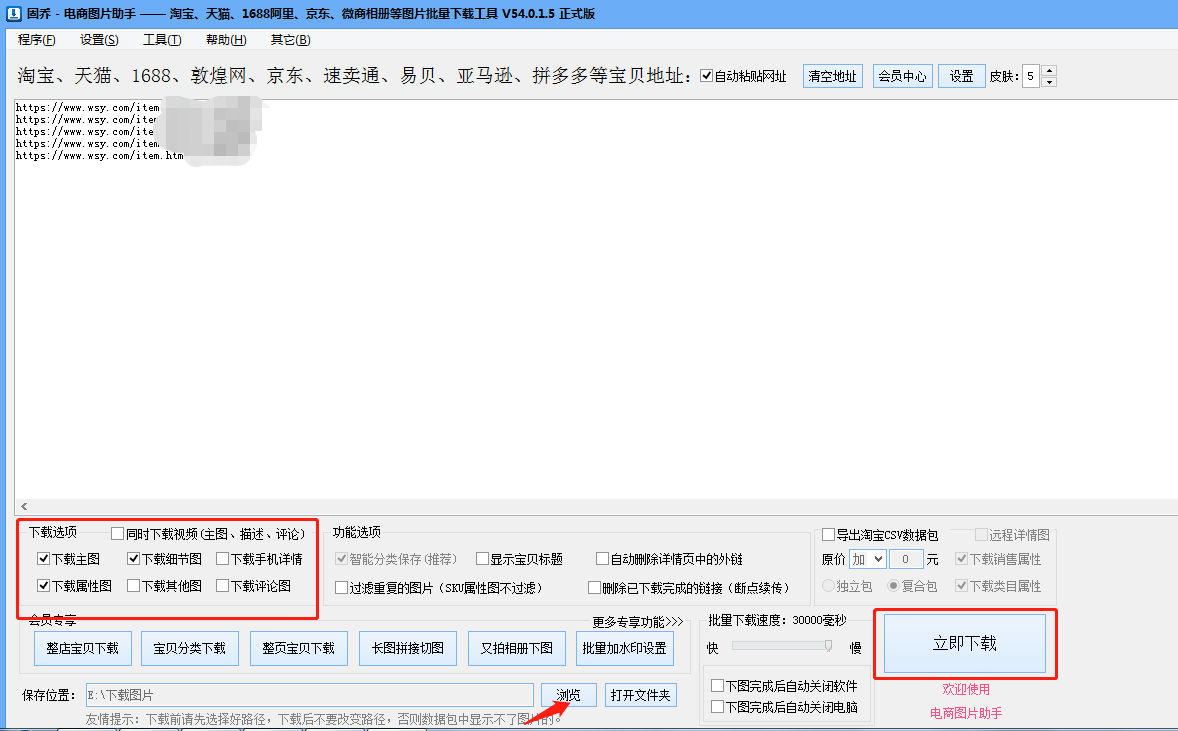Toggle the 下载类目属性 checkbox
1178x731 pixels.
coord(961,586)
